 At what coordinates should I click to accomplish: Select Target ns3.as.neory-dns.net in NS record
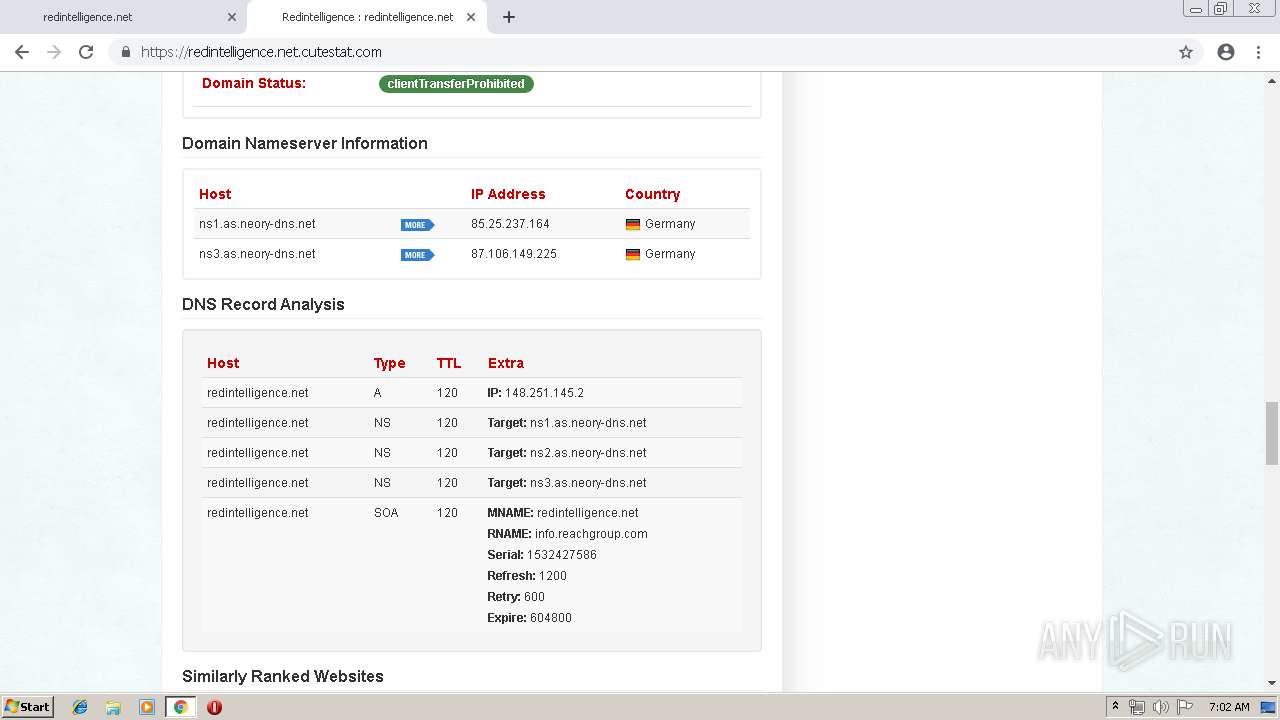(x=588, y=483)
